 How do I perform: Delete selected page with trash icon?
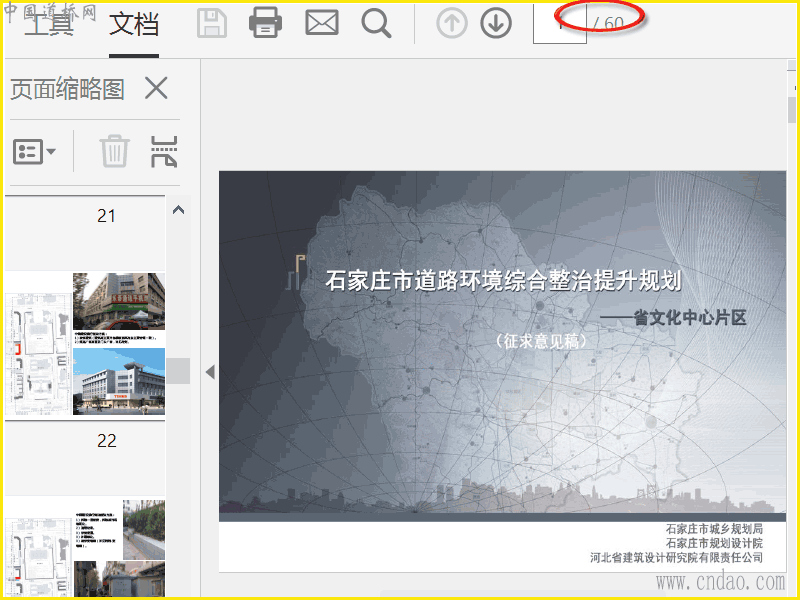(114, 151)
